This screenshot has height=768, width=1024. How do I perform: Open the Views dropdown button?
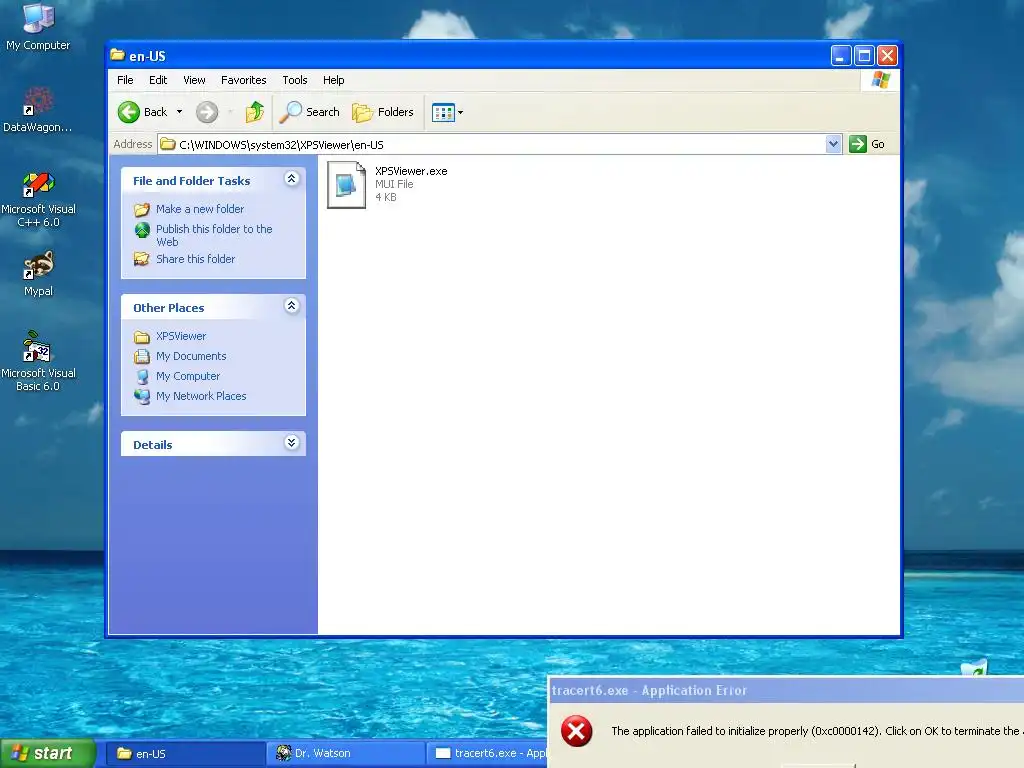click(447, 112)
